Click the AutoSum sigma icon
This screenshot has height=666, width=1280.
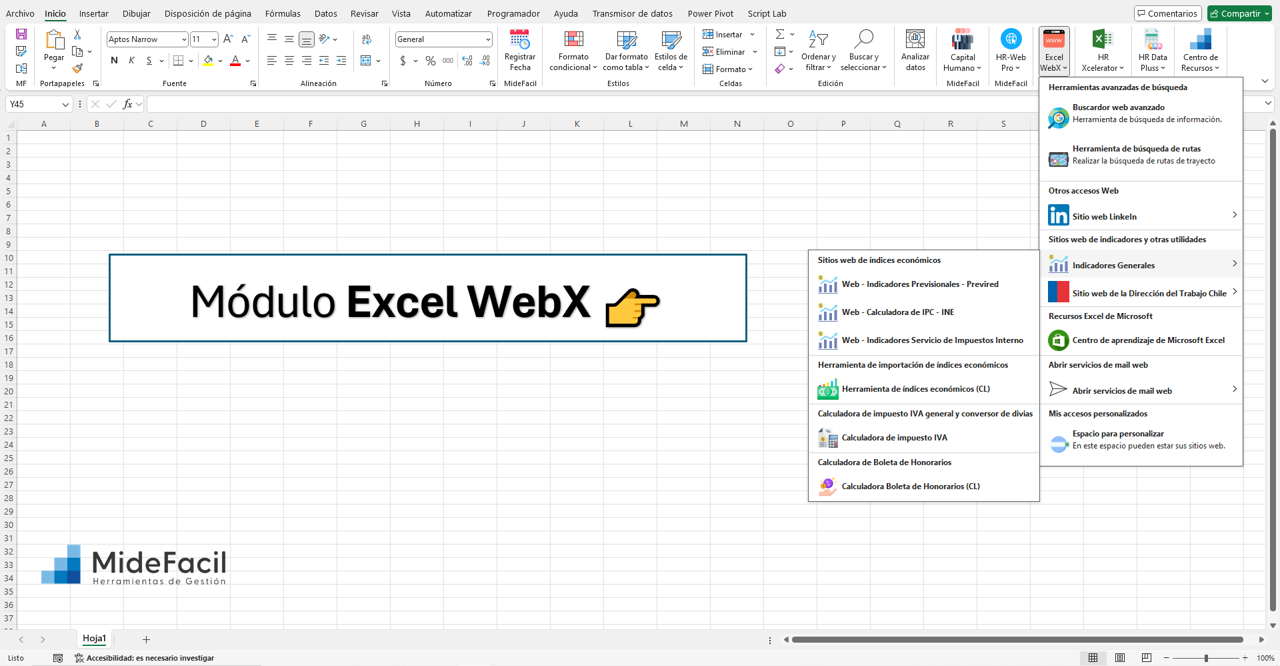coord(780,34)
